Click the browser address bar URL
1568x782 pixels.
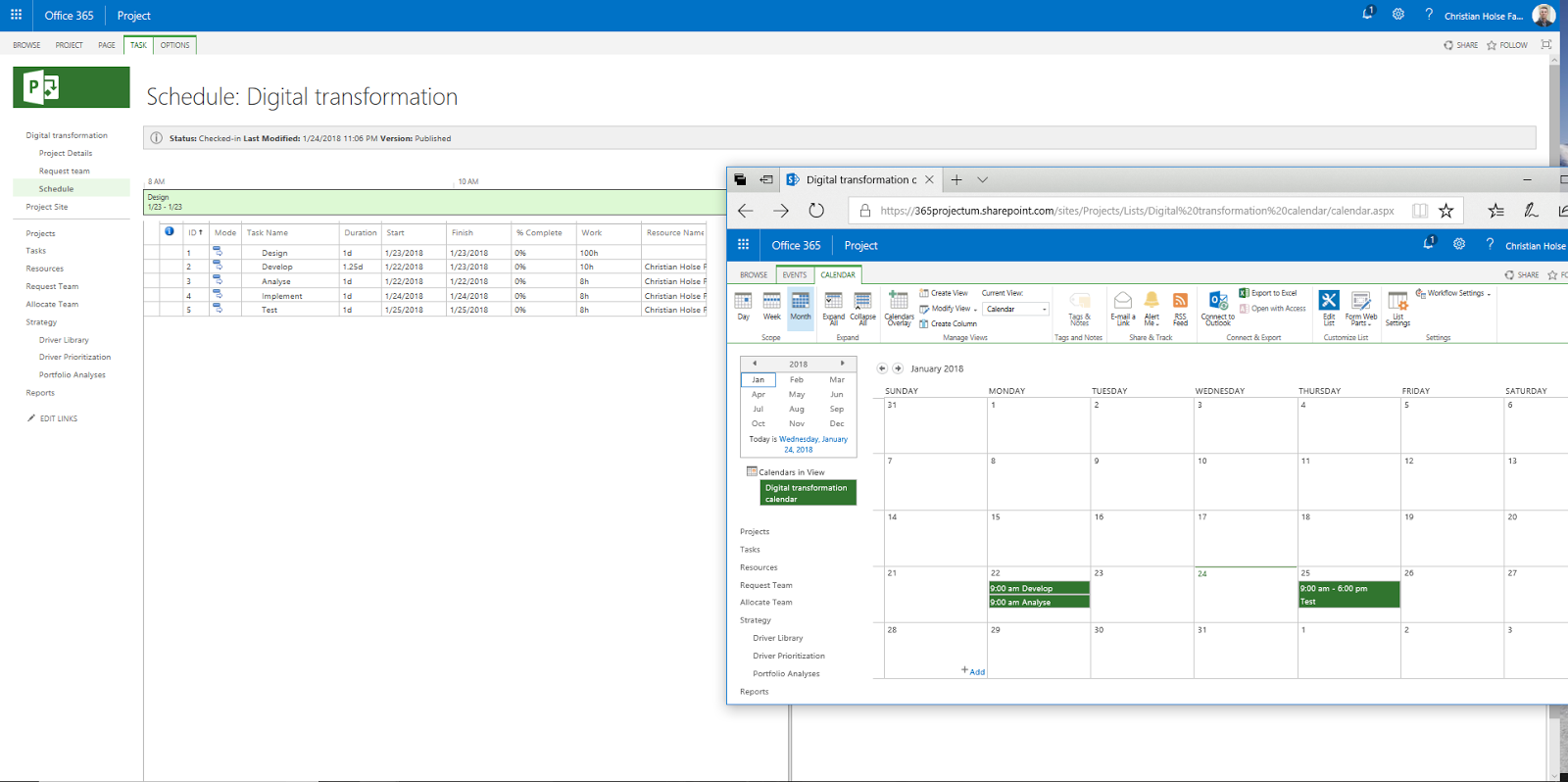point(1137,211)
